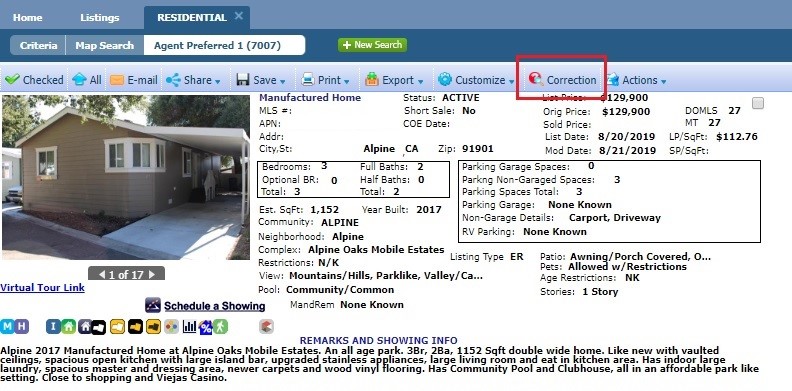The height and width of the screenshot is (391, 792).
Task: Show the previous listing photo
Action: (x=102, y=274)
